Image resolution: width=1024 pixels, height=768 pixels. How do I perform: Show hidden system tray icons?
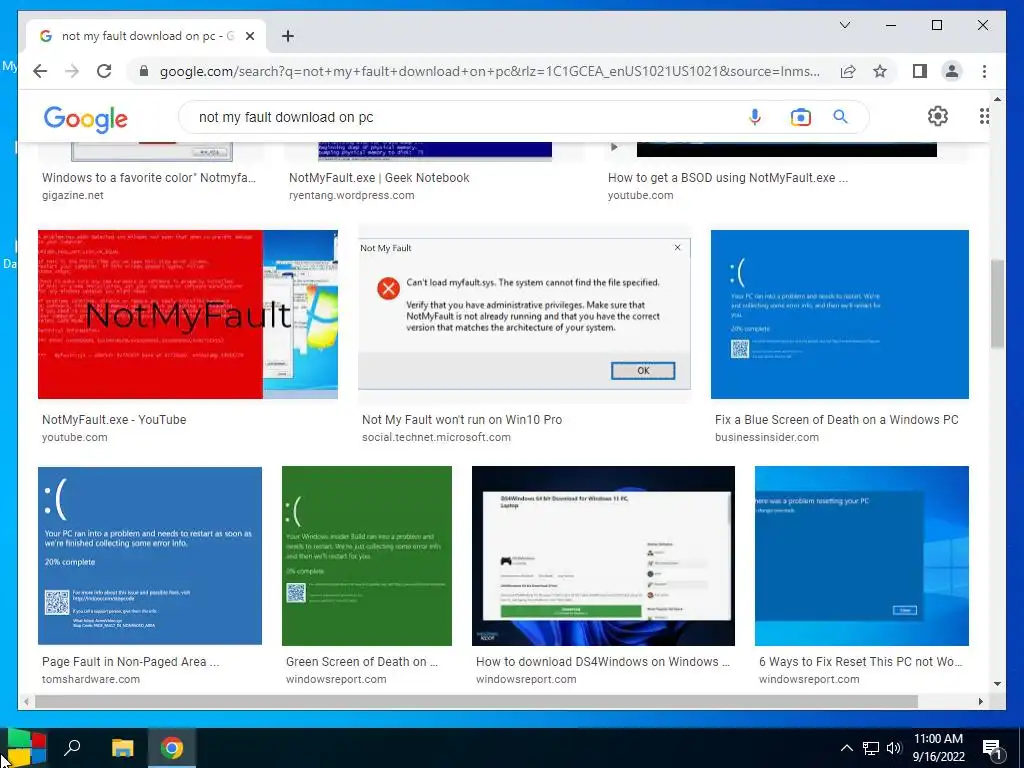pyautogui.click(x=846, y=748)
